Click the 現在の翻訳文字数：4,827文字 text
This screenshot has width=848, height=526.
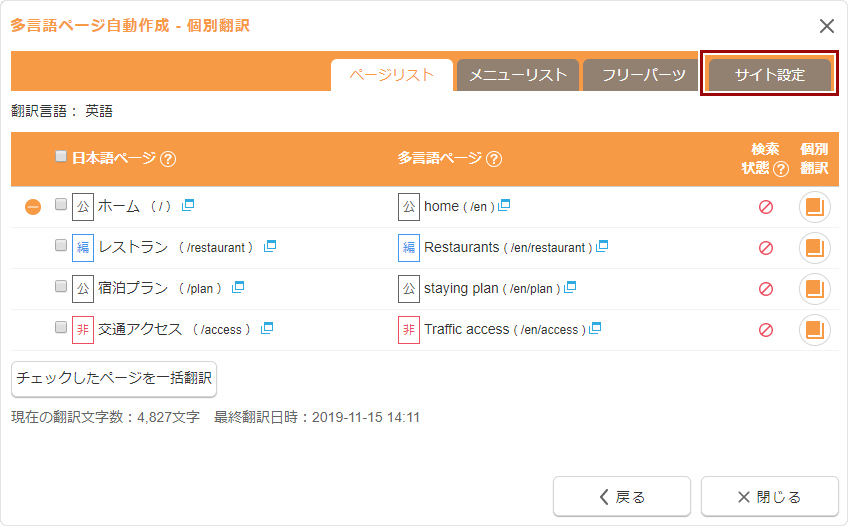(x=105, y=417)
